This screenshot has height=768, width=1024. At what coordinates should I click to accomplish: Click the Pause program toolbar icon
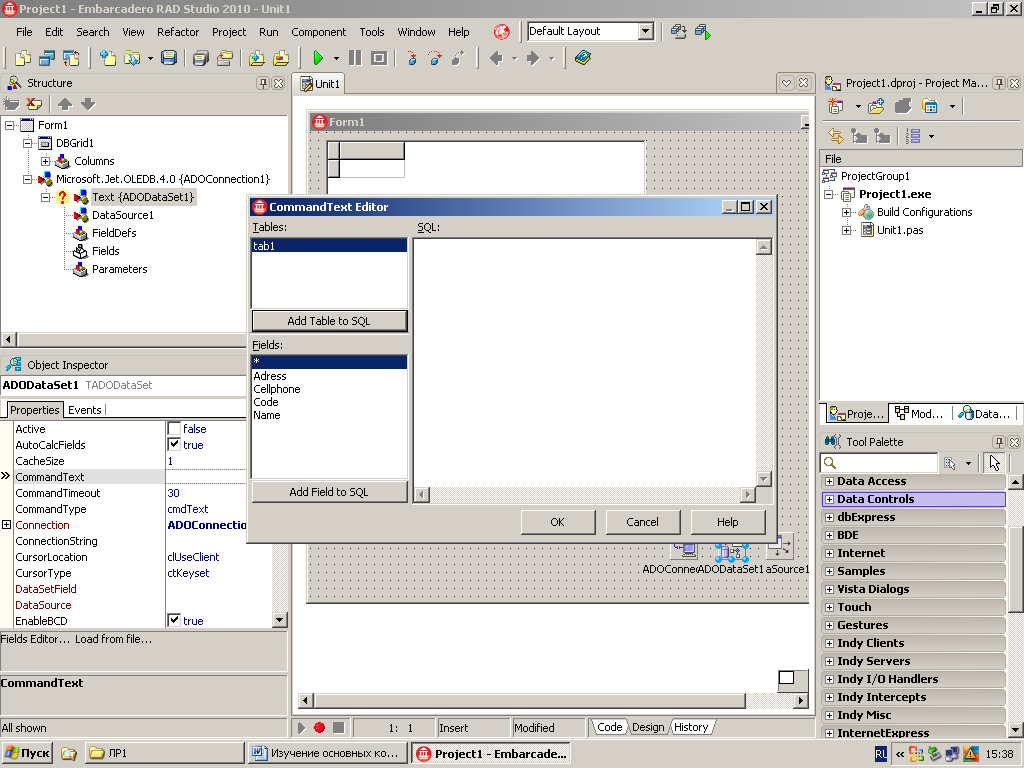[x=355, y=58]
